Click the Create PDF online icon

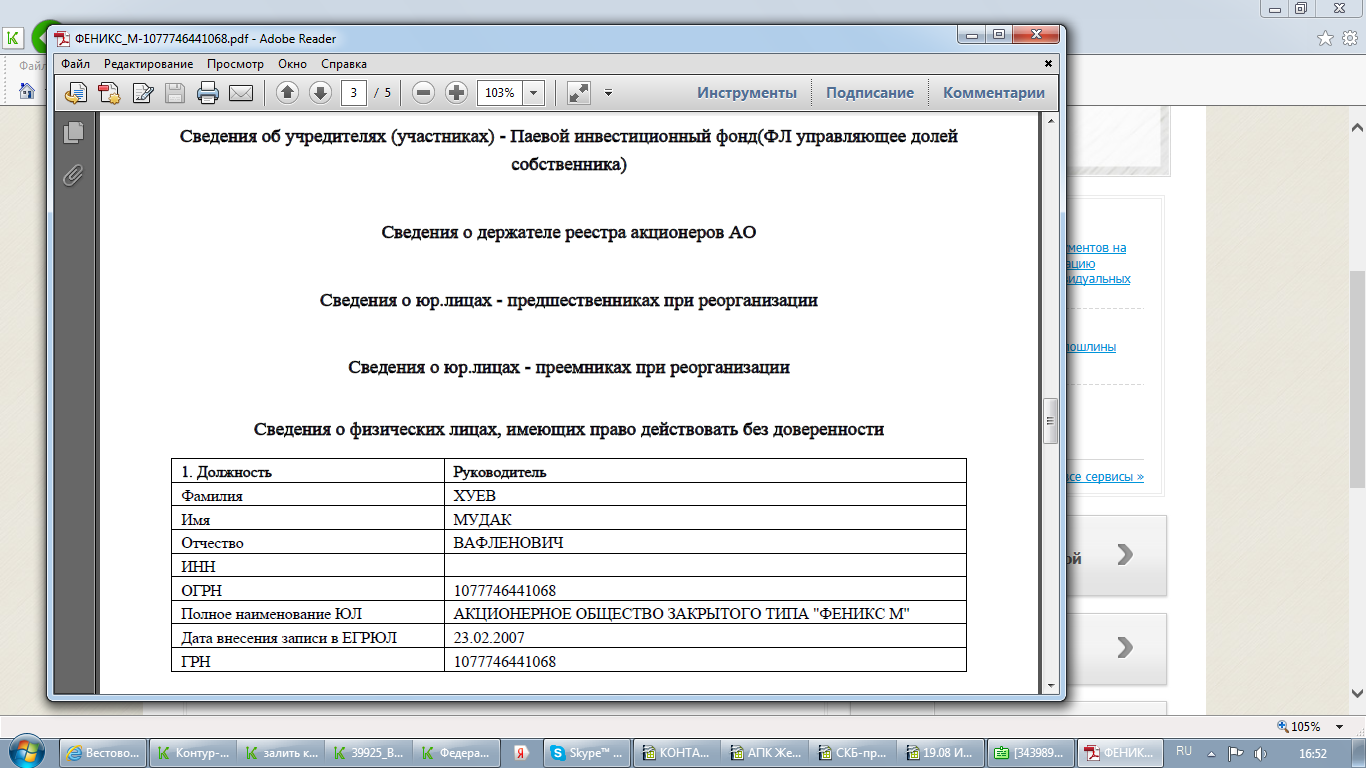click(x=109, y=93)
